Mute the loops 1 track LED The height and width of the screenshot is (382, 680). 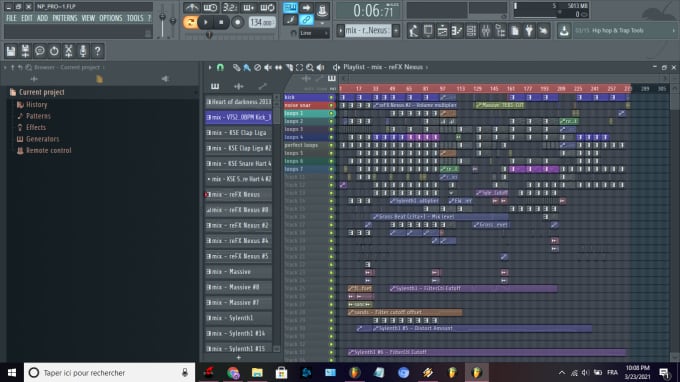tap(332, 114)
